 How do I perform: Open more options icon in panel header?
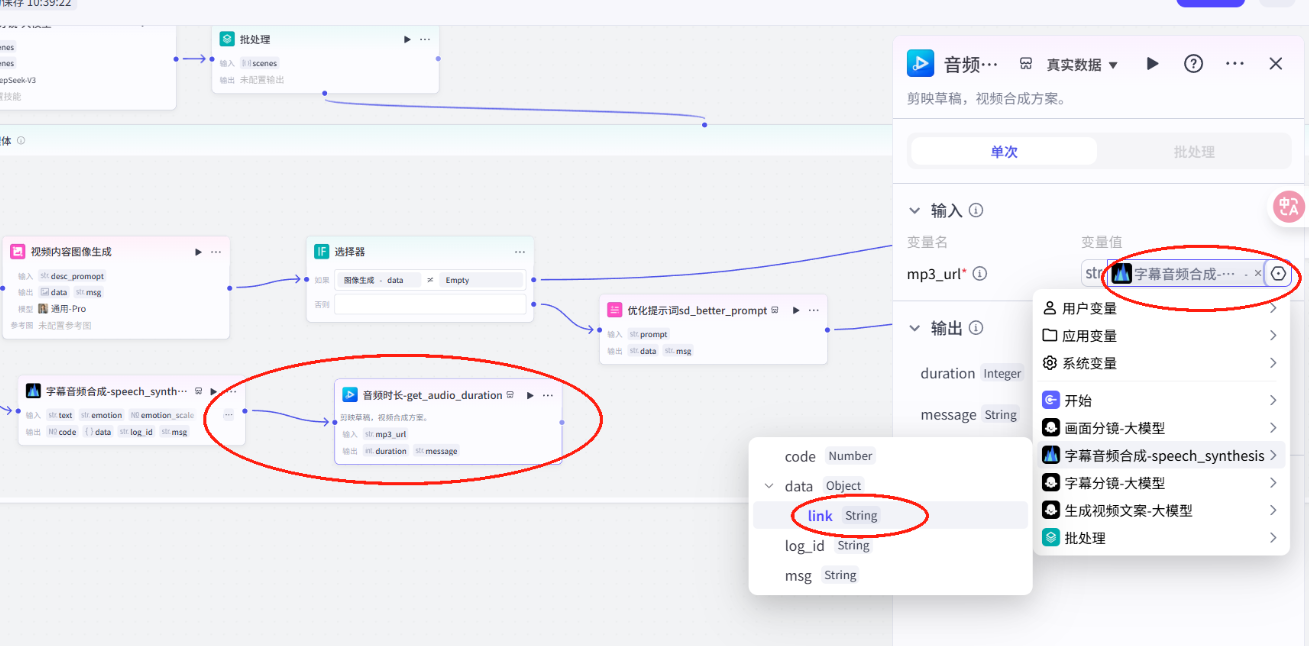tap(1234, 63)
